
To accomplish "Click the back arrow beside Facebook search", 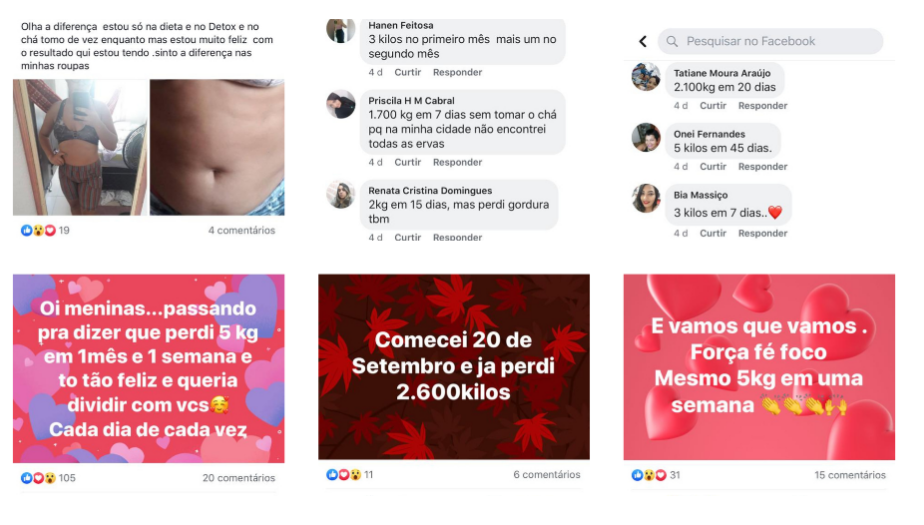I will 643,41.
